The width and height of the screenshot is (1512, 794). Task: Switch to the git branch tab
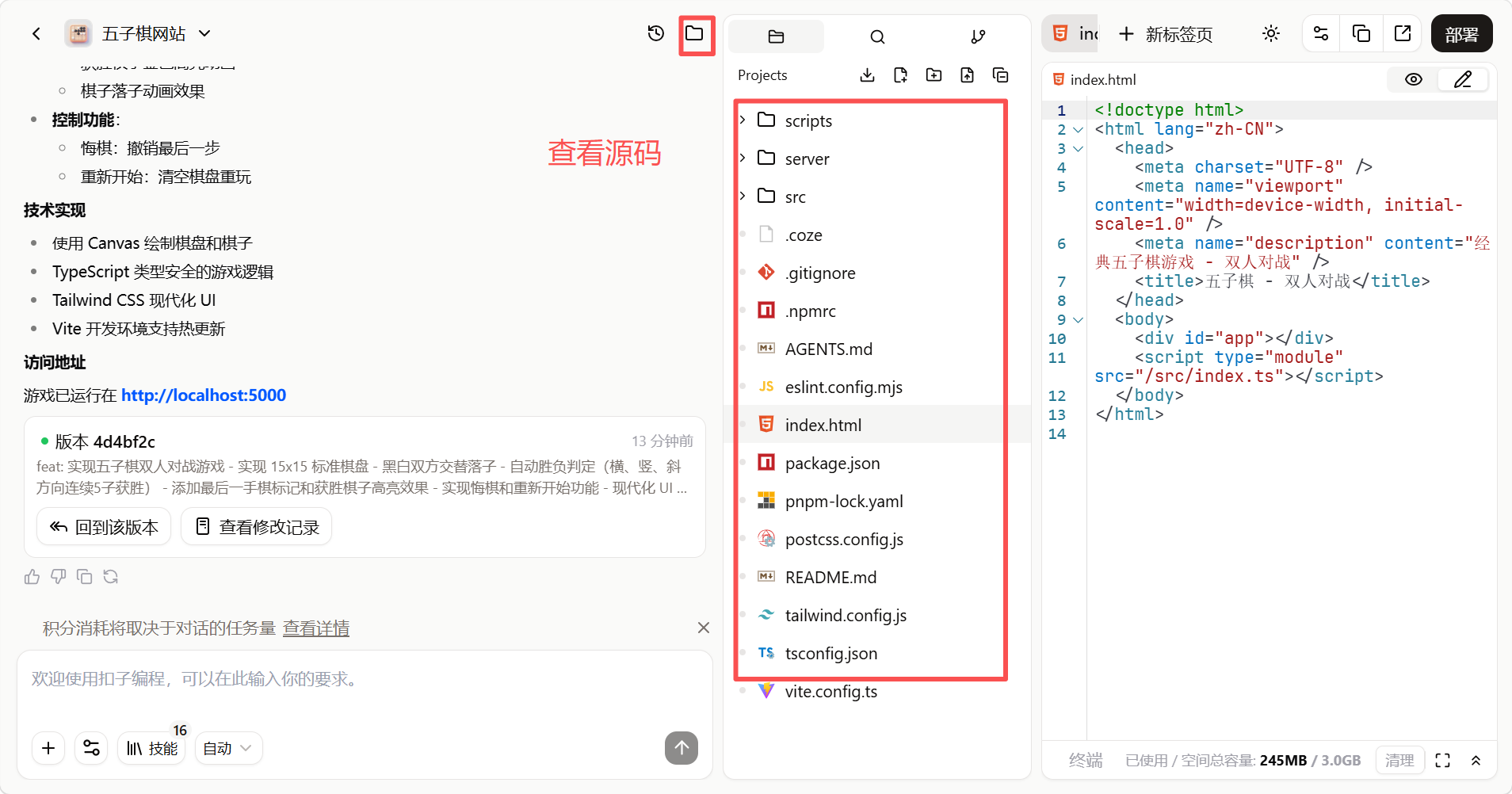click(978, 36)
